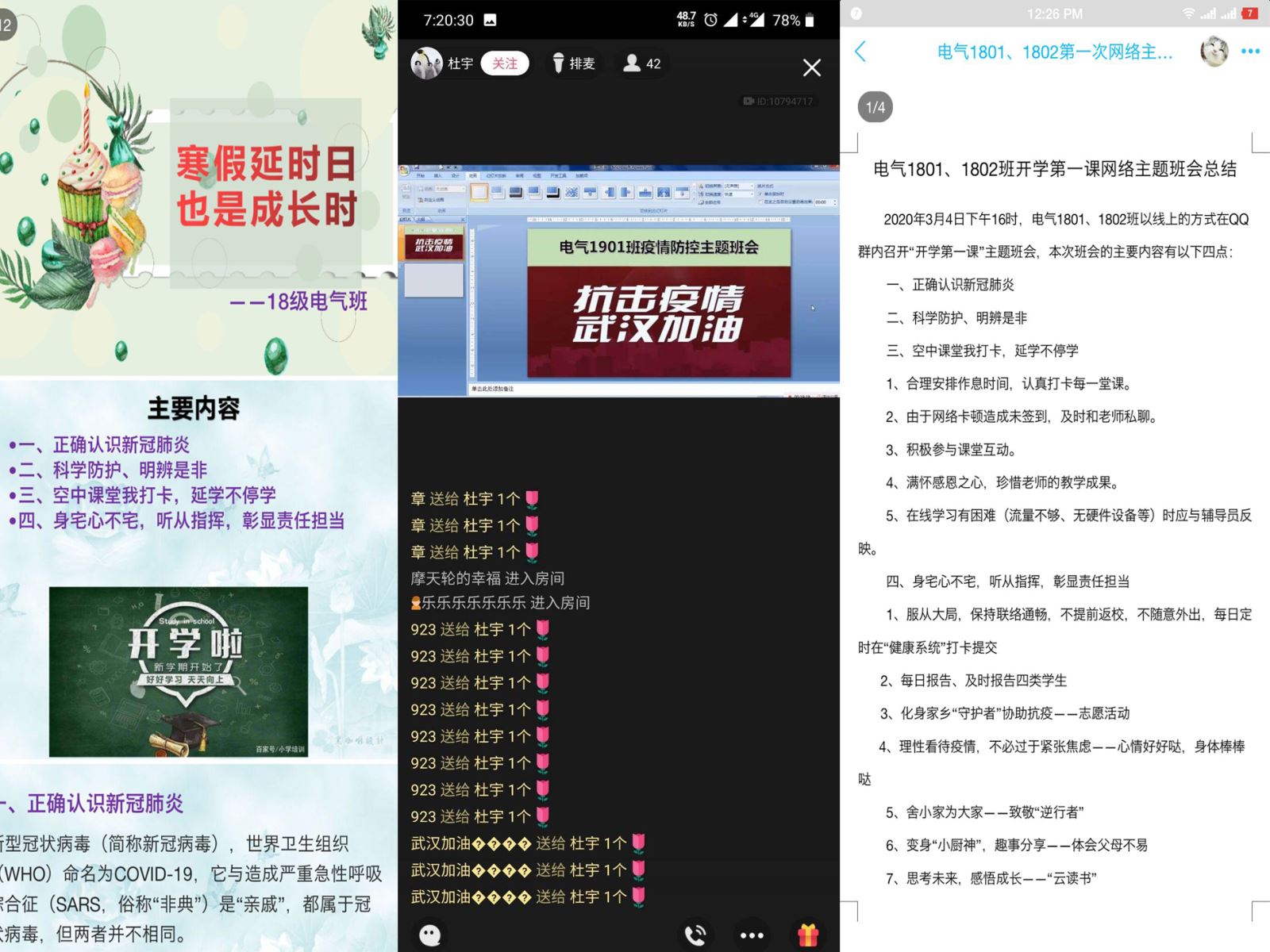Image resolution: width=1270 pixels, height=952 pixels.
Task: Expand the 切换声音 transition sound dropdown
Action: [x=752, y=186]
